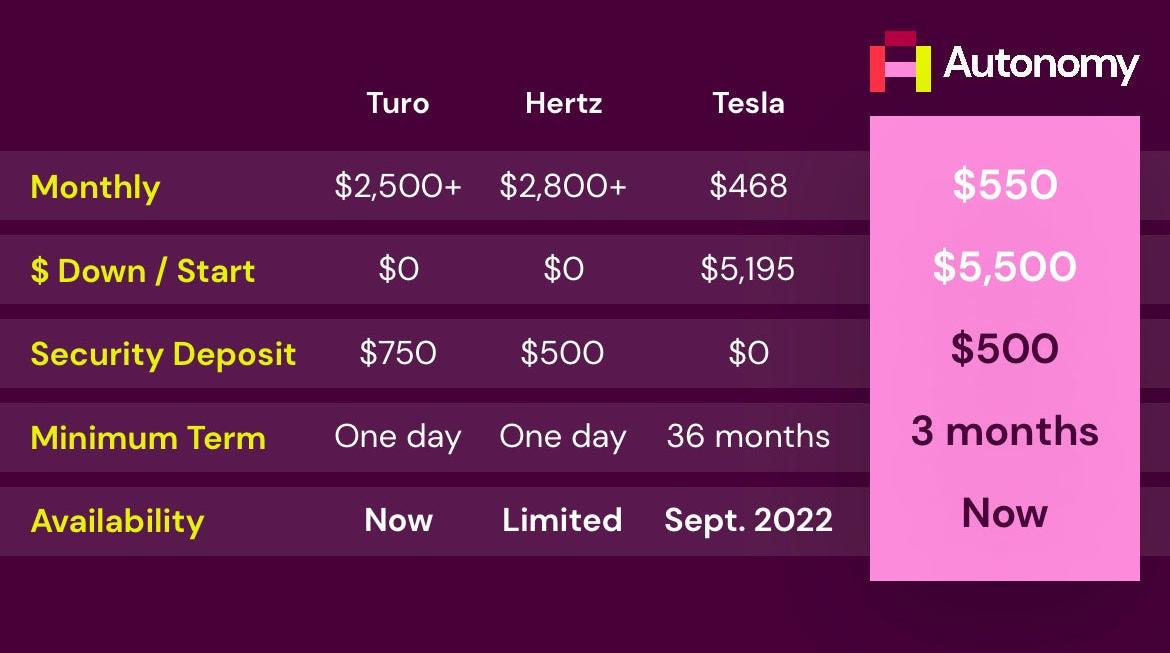Click the Autonomy logo icon
The width and height of the screenshot is (1170, 653).
pos(900,62)
